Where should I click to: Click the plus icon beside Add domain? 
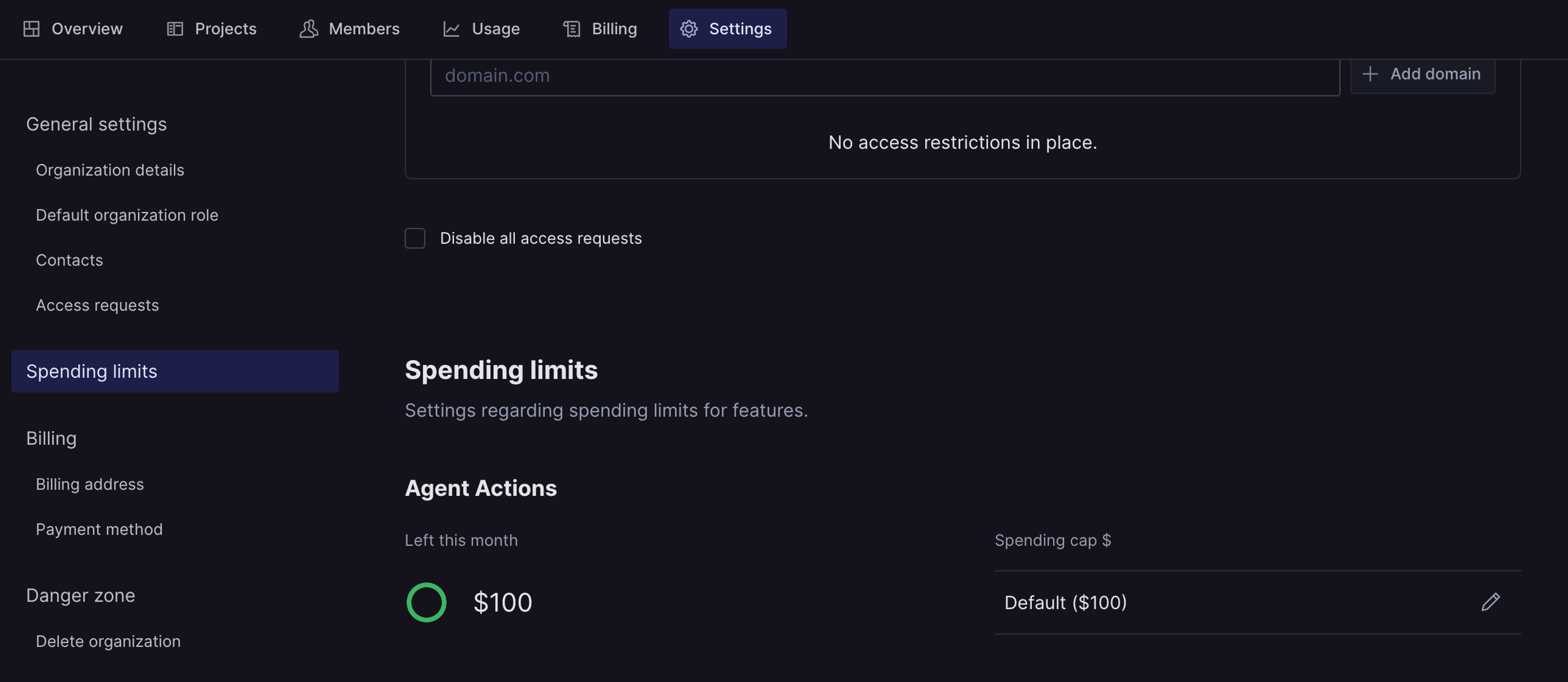[x=1370, y=74]
